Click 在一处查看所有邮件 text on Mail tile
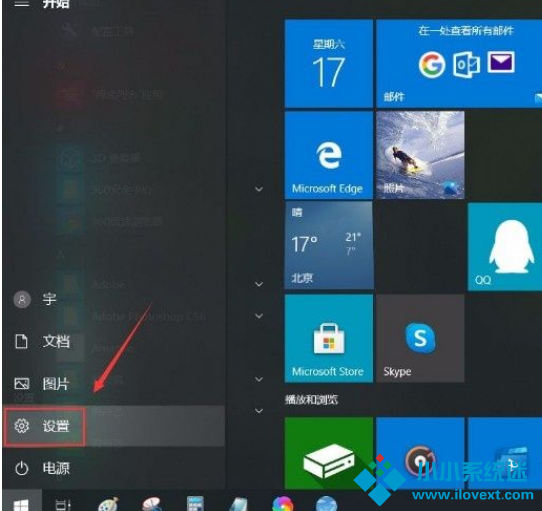Viewport: 542px width, 511px height. click(466, 31)
